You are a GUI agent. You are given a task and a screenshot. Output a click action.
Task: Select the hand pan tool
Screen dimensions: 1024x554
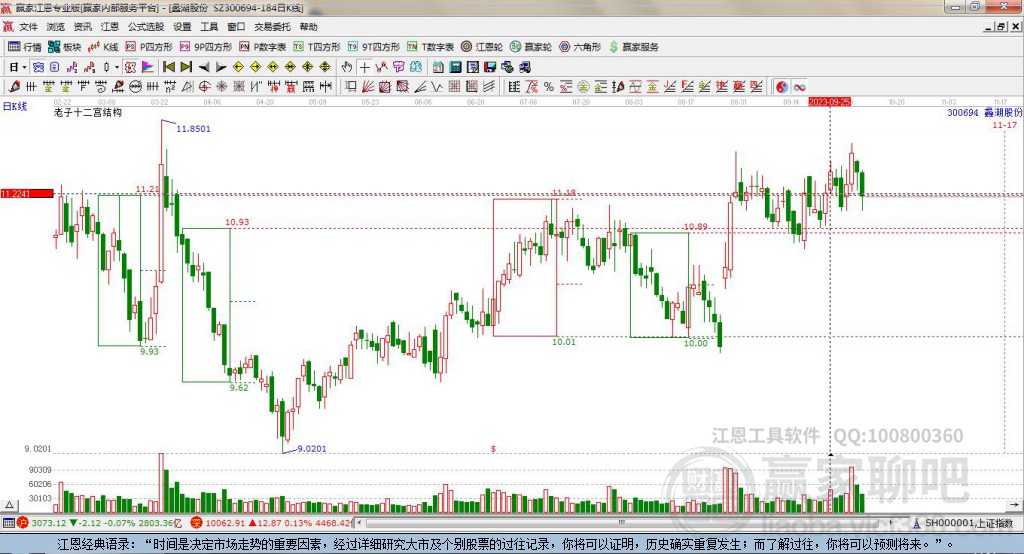pos(347,67)
